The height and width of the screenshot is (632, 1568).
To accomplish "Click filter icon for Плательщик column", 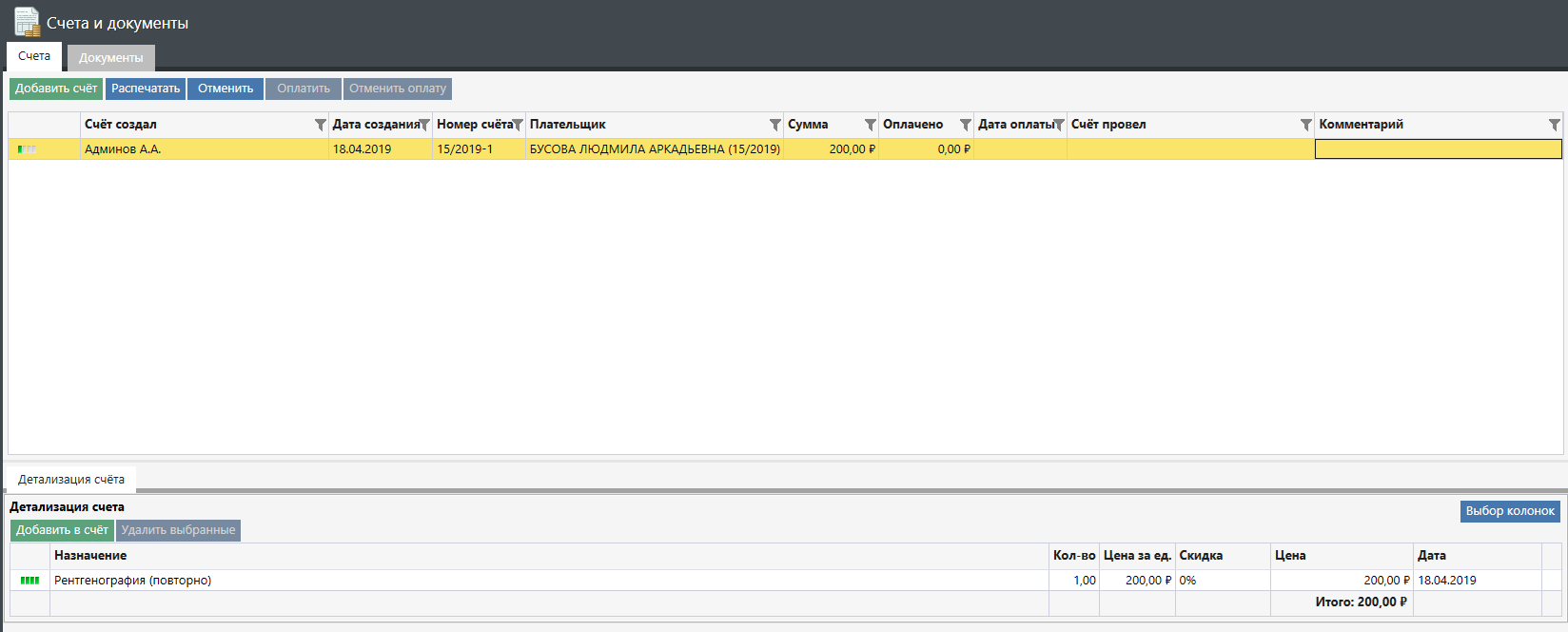I will 775,125.
